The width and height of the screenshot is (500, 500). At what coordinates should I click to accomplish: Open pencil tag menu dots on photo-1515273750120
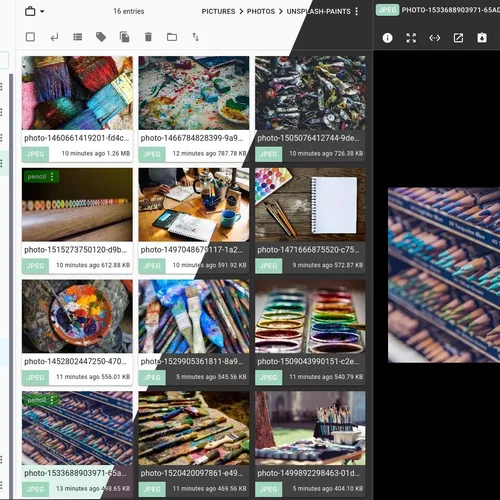(52, 177)
